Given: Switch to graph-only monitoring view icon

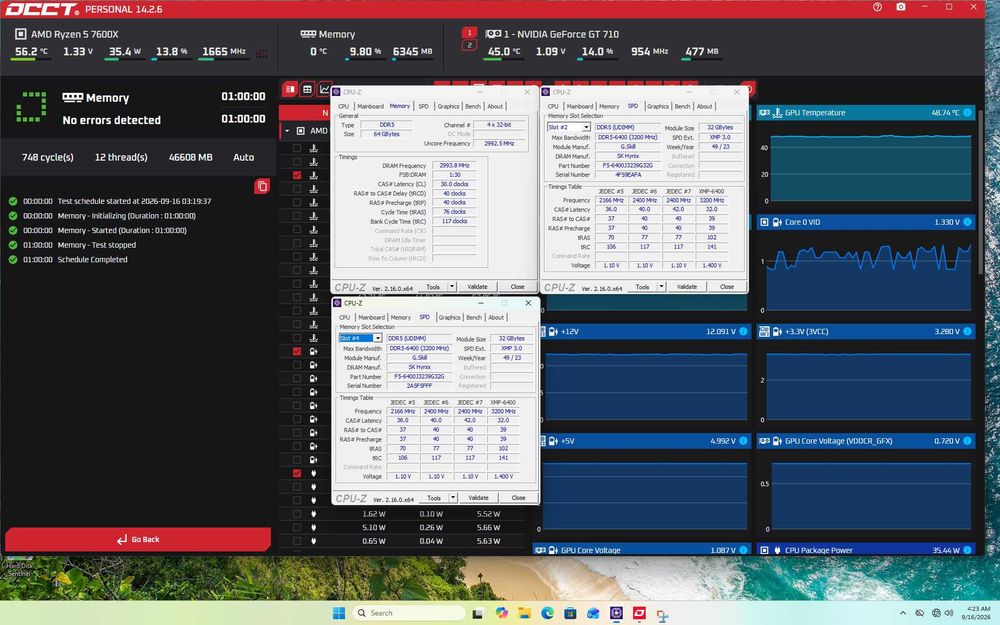Looking at the screenshot, I should (x=325, y=89).
